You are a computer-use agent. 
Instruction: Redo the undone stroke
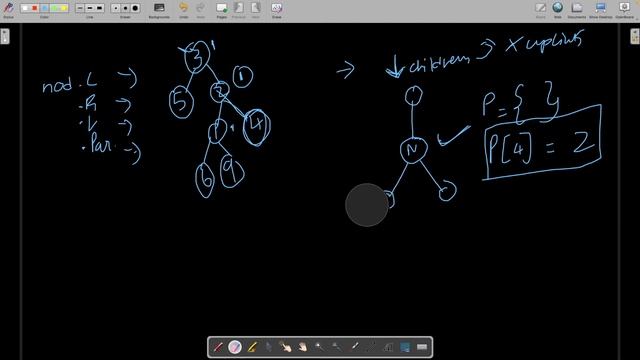pos(200,10)
